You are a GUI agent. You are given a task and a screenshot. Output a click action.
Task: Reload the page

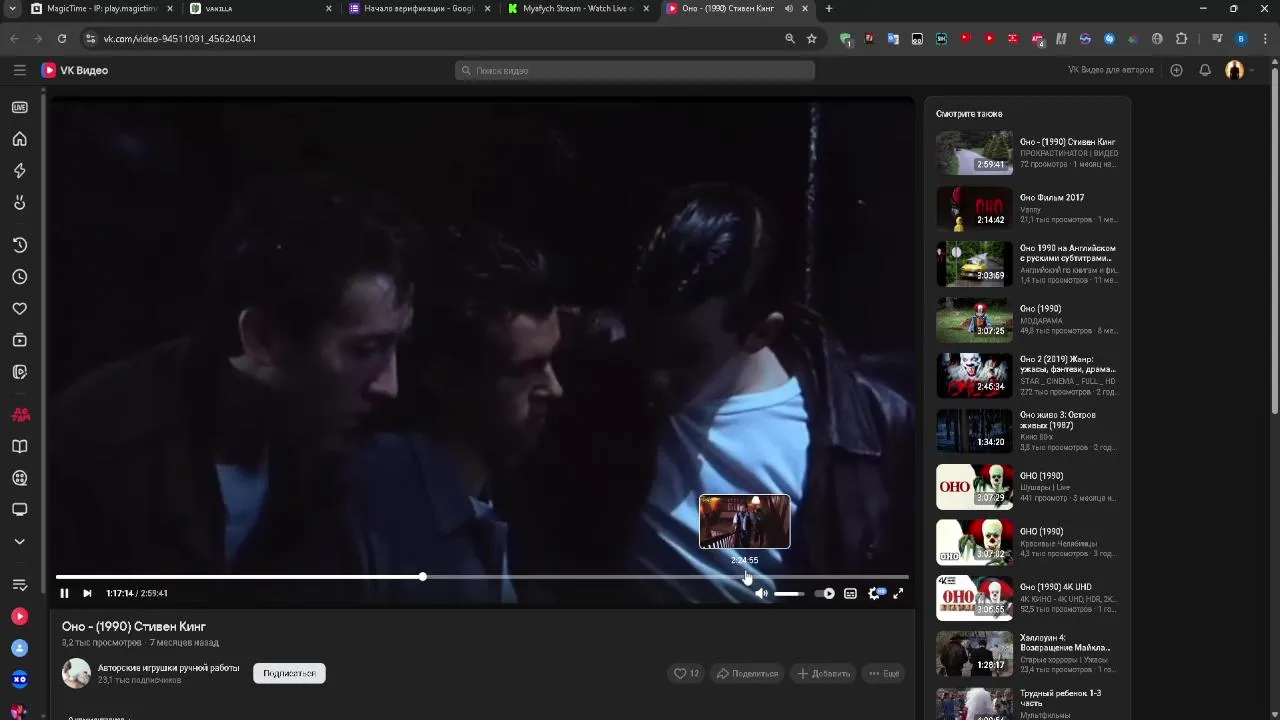(x=62, y=39)
